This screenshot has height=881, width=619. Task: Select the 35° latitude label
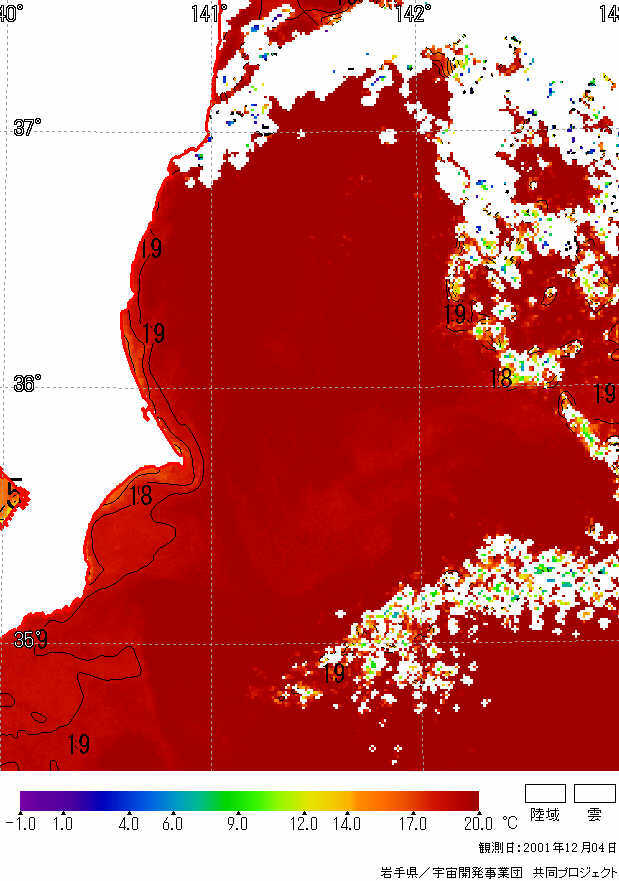pyautogui.click(x=29, y=639)
